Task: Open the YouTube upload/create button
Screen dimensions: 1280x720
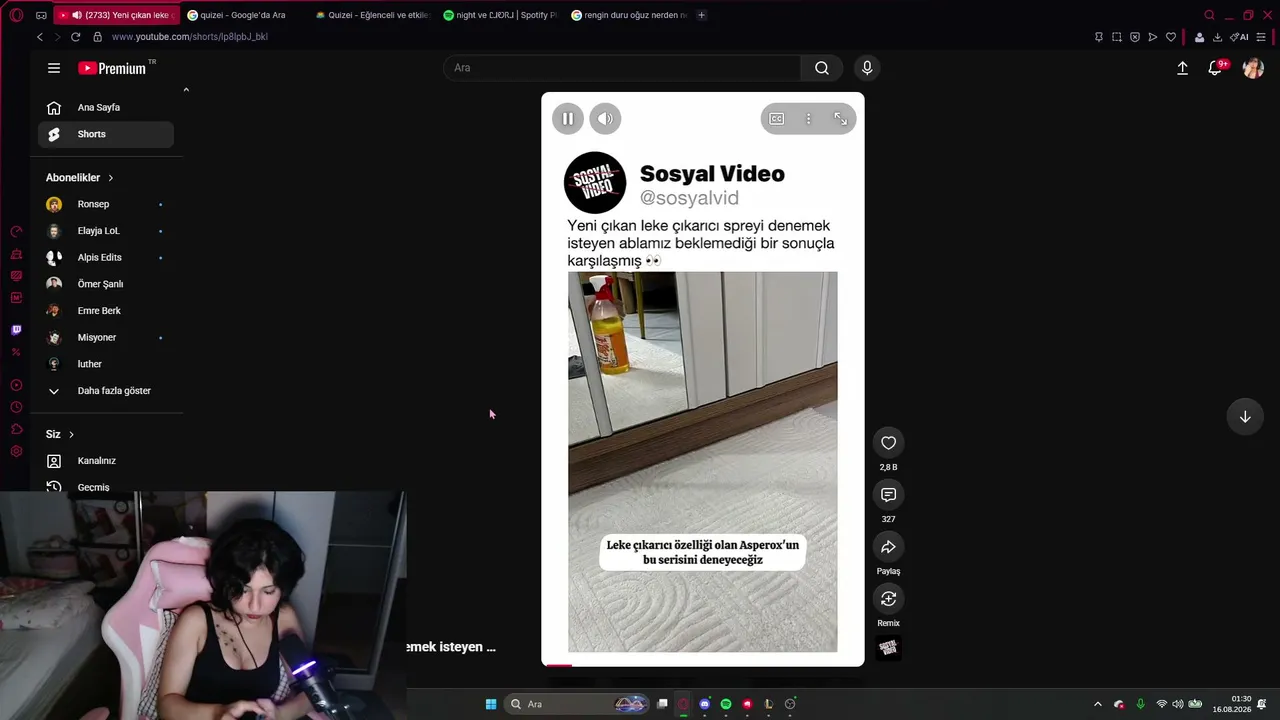Action: click(1182, 68)
